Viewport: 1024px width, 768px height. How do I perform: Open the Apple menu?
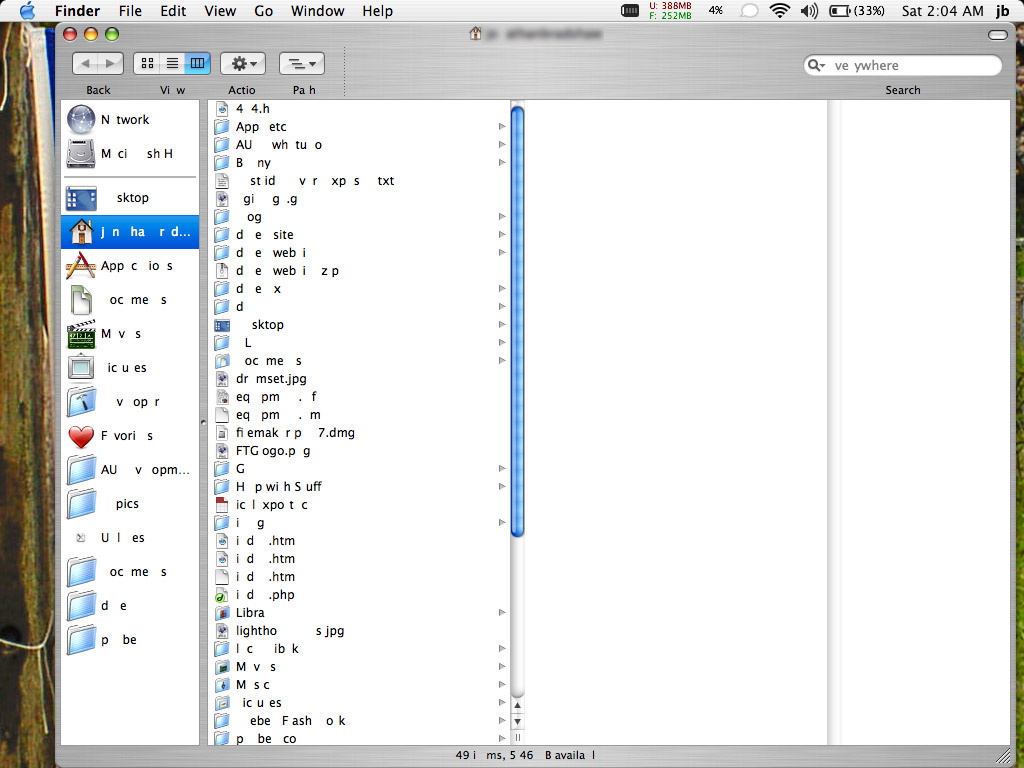27,10
